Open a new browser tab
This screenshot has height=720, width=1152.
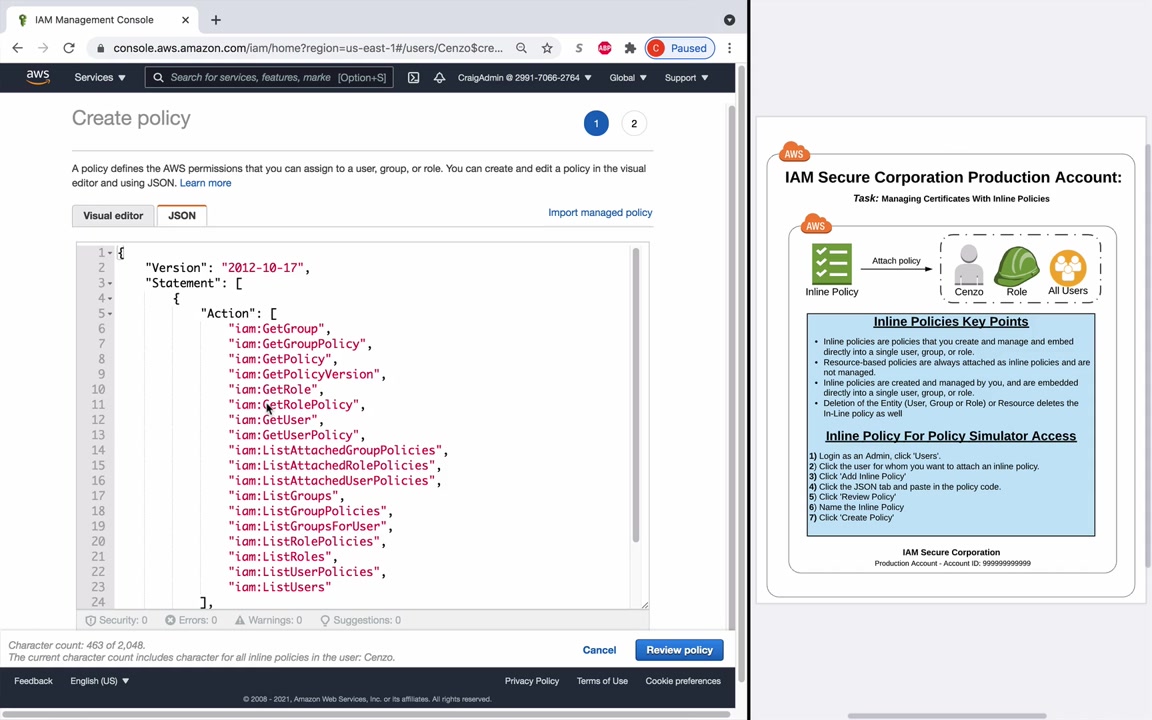[215, 19]
